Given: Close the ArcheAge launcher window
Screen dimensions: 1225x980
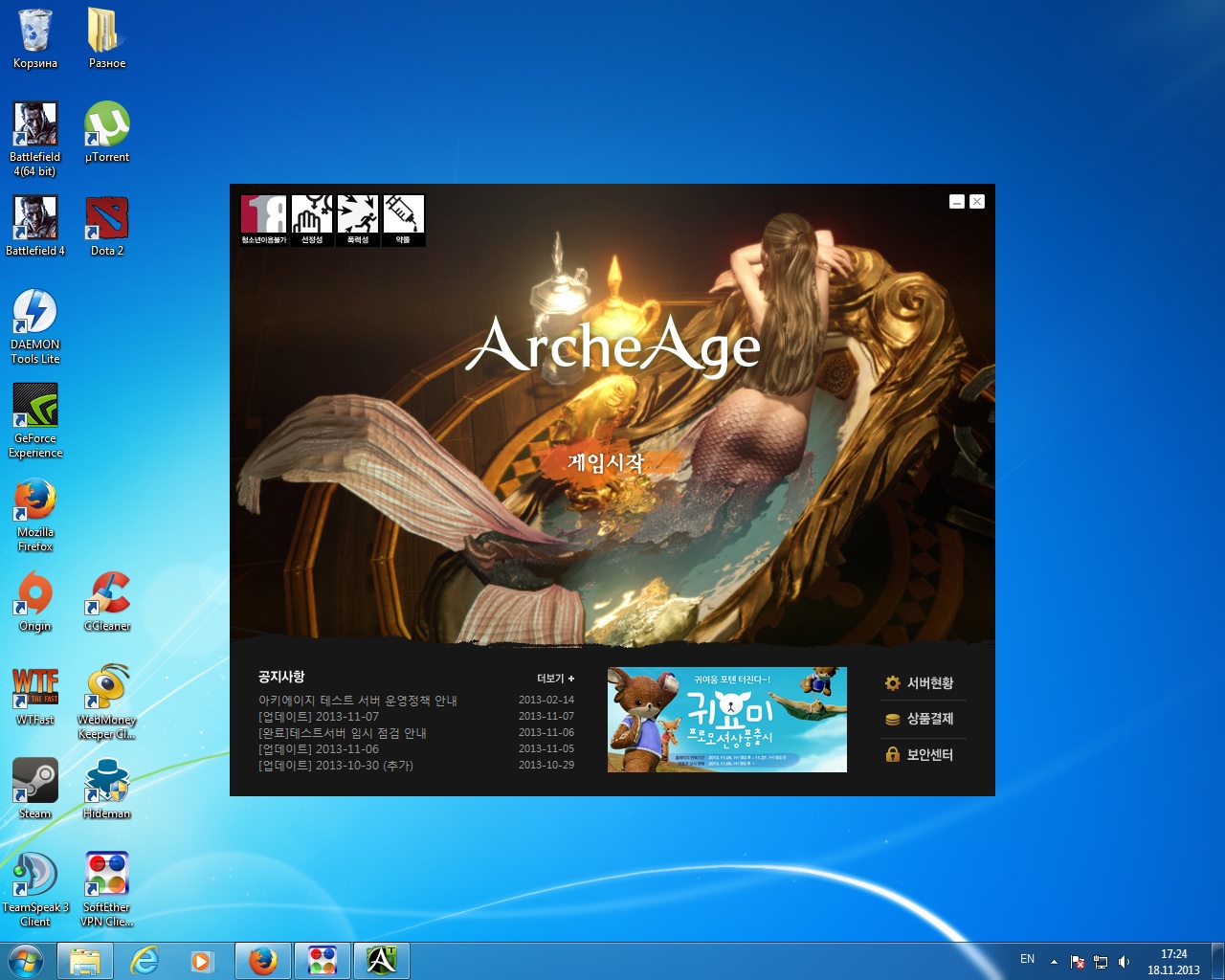Looking at the screenshot, I should [977, 202].
